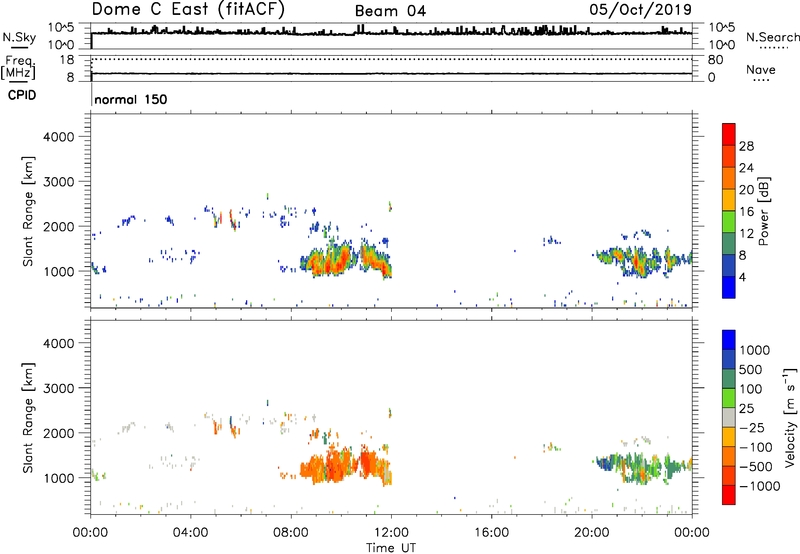Click the '28' Power colorbar tick value
The height and width of the screenshot is (554, 800).
click(746, 146)
